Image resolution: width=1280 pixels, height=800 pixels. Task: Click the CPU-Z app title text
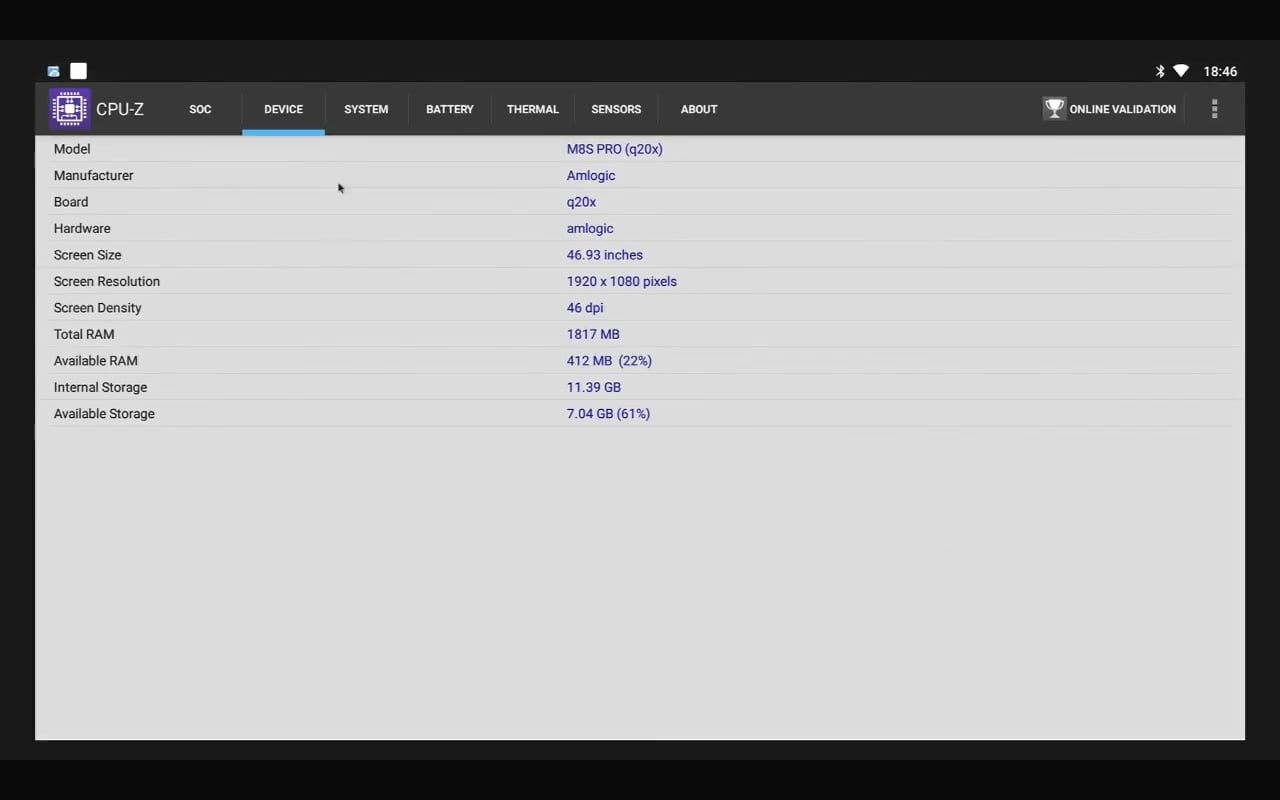click(x=120, y=109)
